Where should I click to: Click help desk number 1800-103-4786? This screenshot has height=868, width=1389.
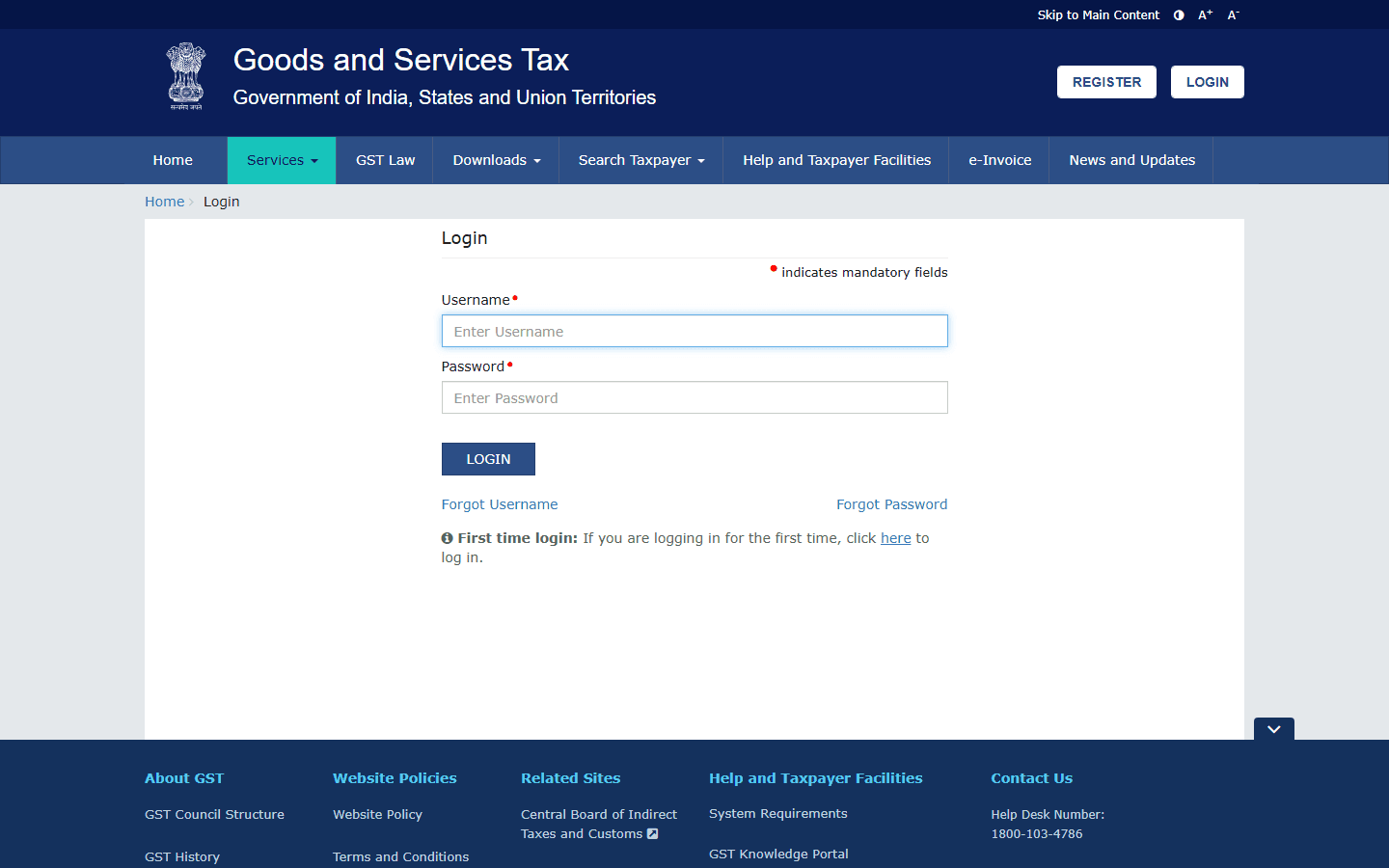coord(1037,834)
